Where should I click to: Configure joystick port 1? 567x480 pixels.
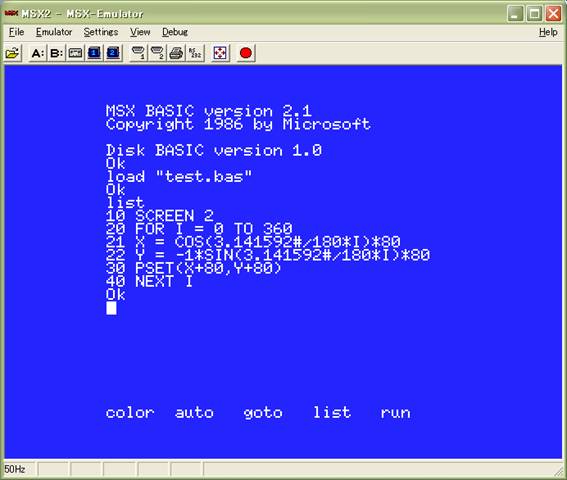pos(138,54)
